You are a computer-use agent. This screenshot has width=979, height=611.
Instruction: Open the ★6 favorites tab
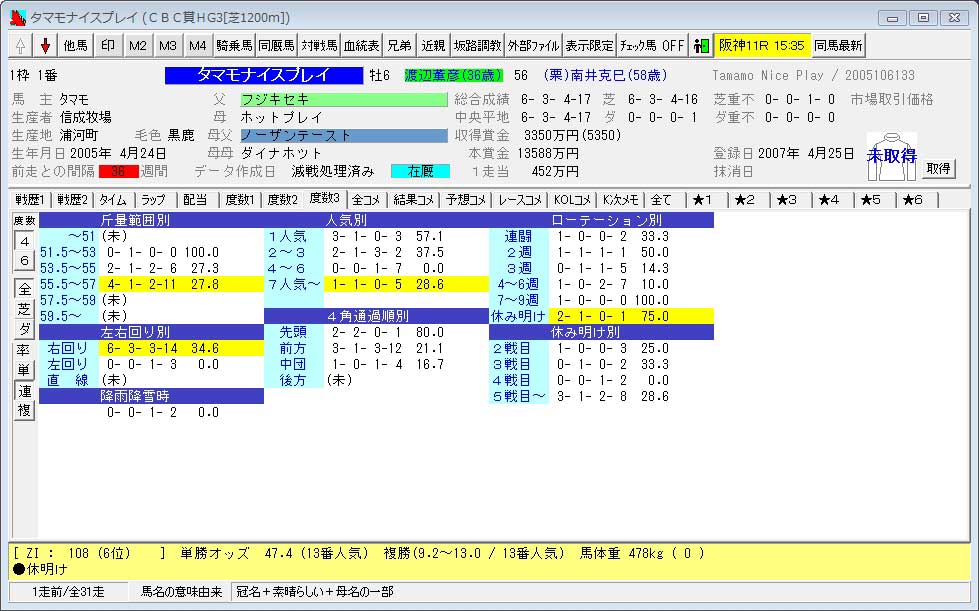coord(912,199)
